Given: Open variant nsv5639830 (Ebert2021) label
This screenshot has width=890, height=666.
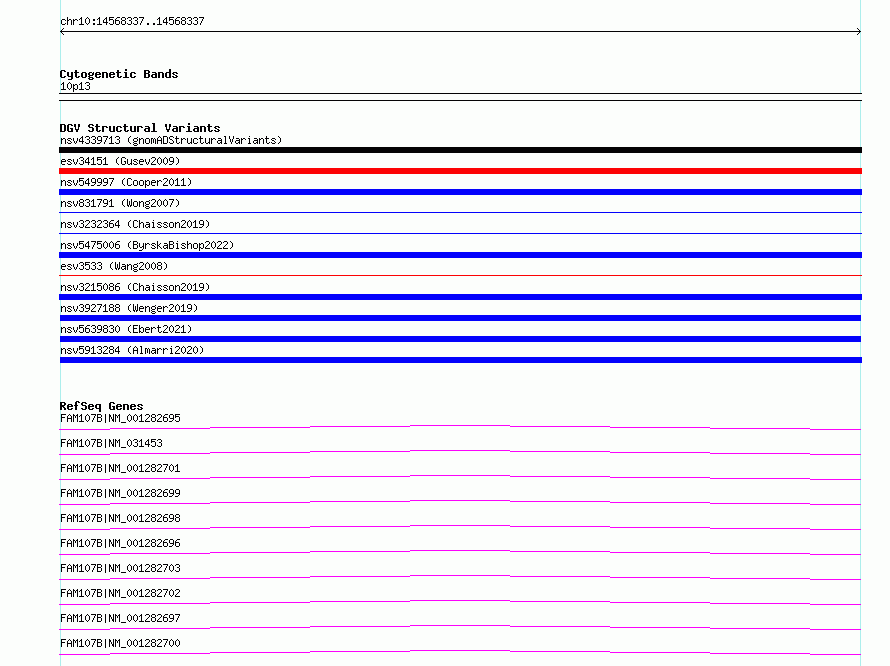Looking at the screenshot, I should (126, 329).
